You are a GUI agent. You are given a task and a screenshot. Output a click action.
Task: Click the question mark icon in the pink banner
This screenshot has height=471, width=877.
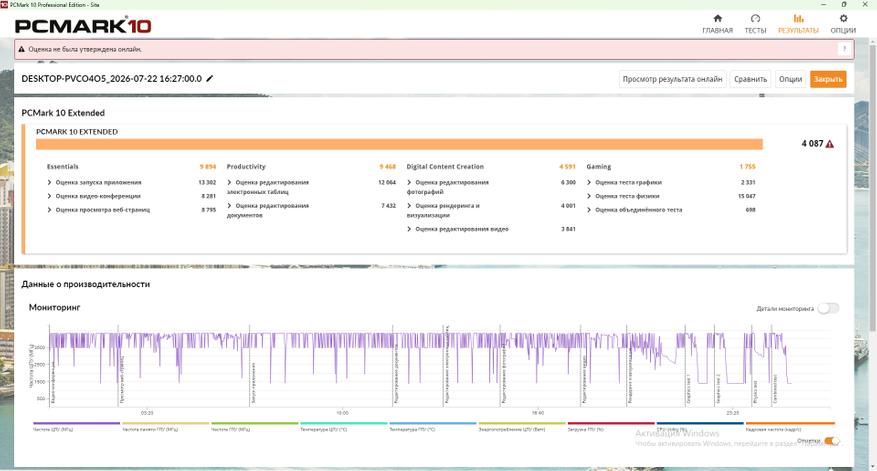[x=845, y=49]
